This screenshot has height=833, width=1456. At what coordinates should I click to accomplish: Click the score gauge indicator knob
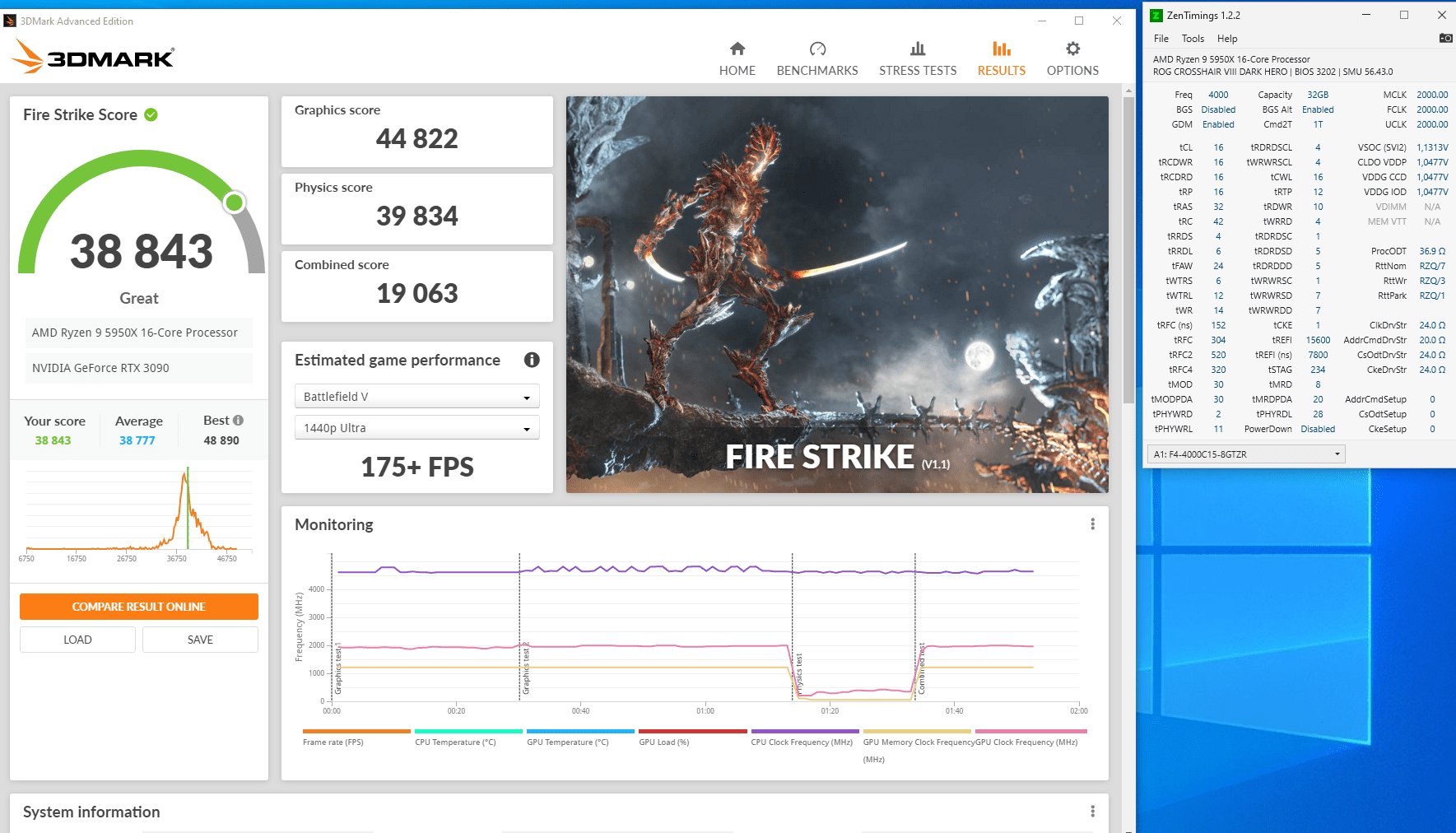point(235,202)
